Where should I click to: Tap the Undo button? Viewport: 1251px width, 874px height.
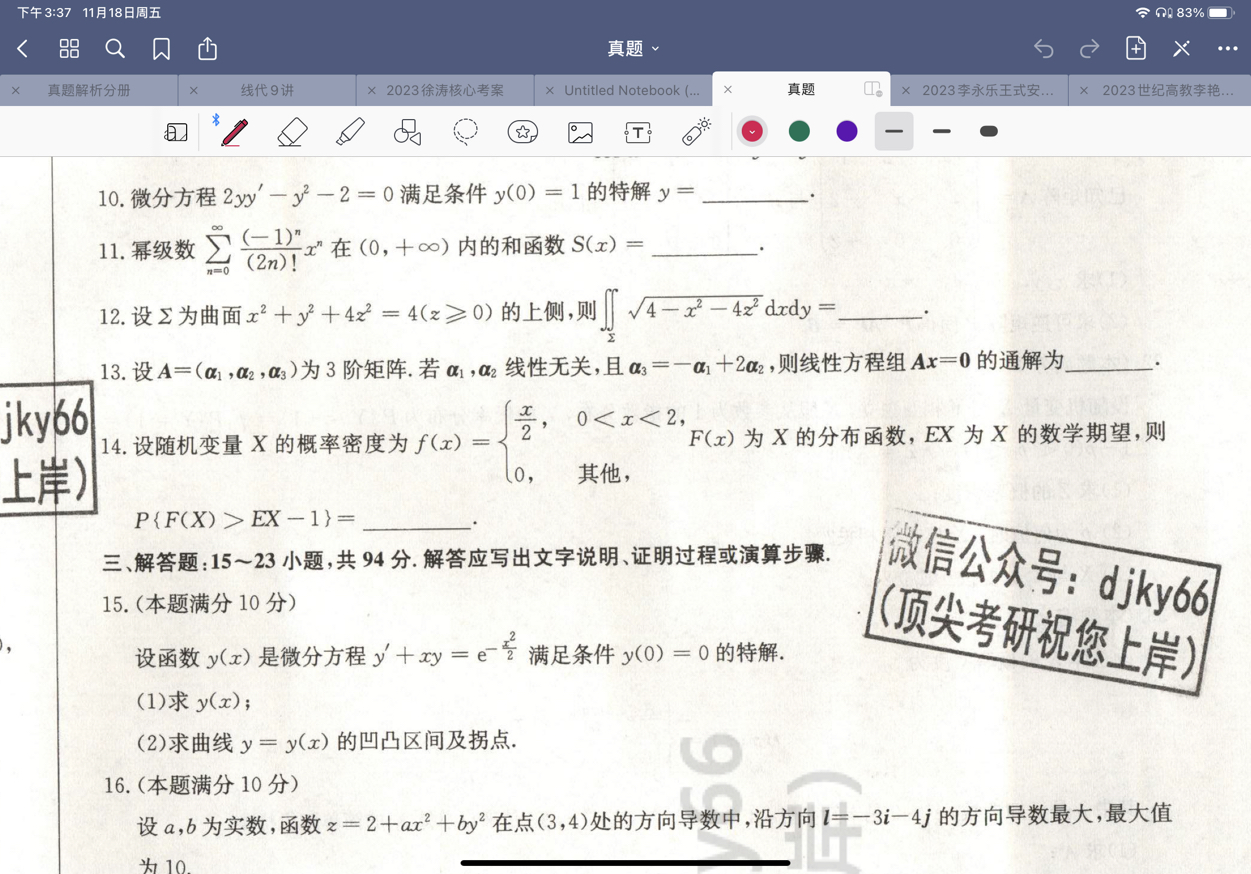click(x=1043, y=48)
